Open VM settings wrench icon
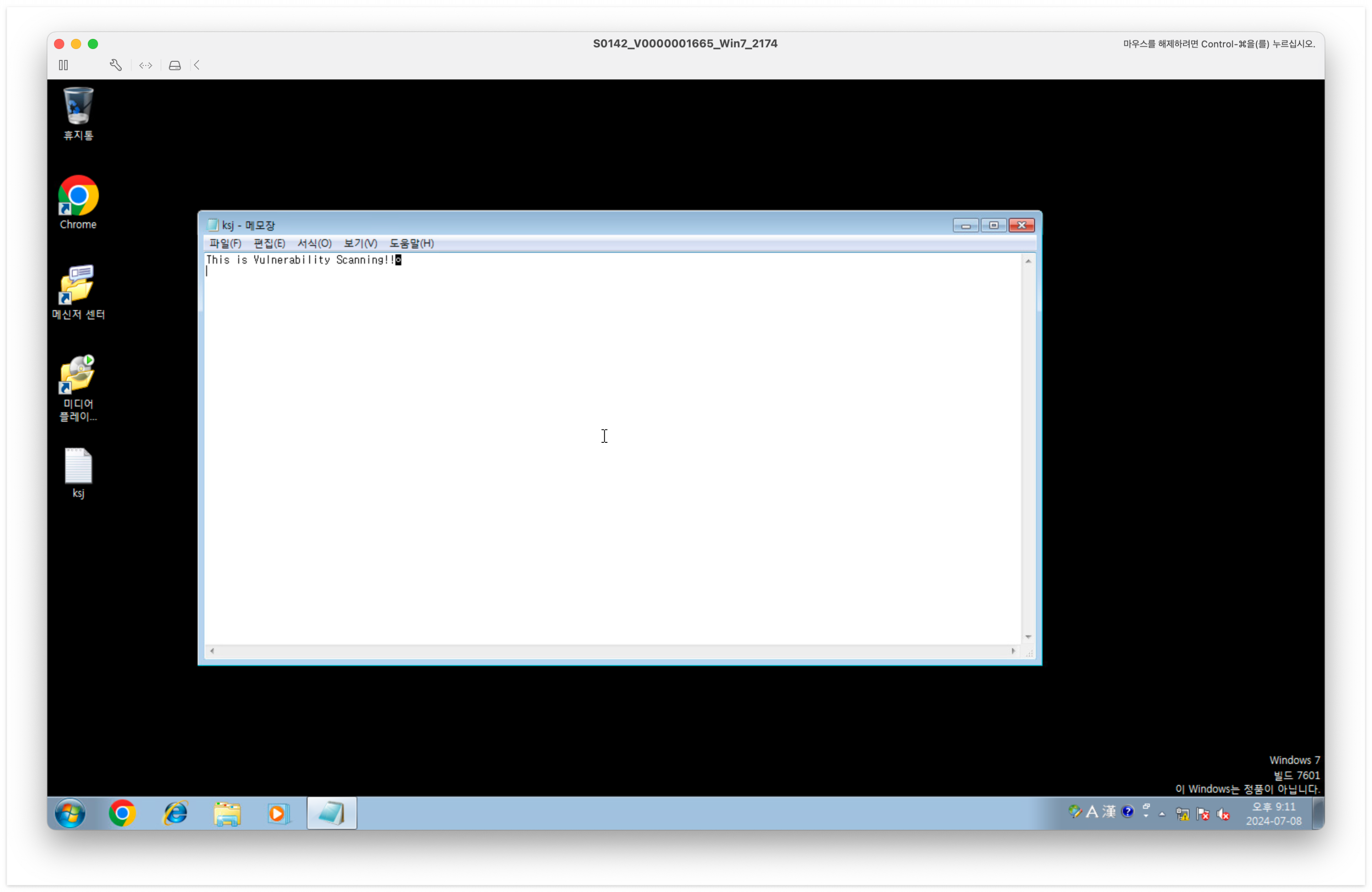The image size is (1372, 892). click(115, 65)
